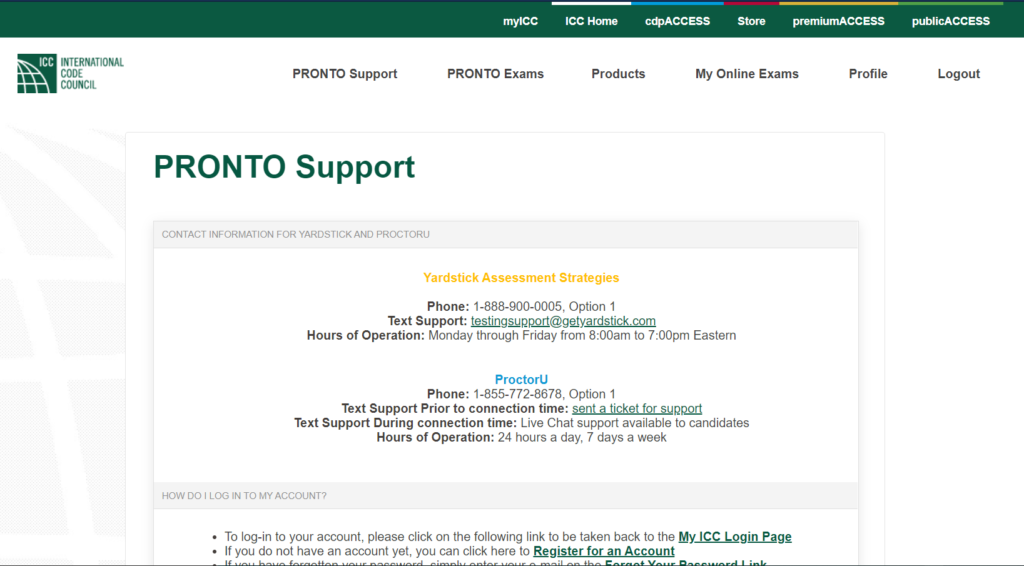
Task: Go to ICC Home in top bar
Action: click(591, 21)
